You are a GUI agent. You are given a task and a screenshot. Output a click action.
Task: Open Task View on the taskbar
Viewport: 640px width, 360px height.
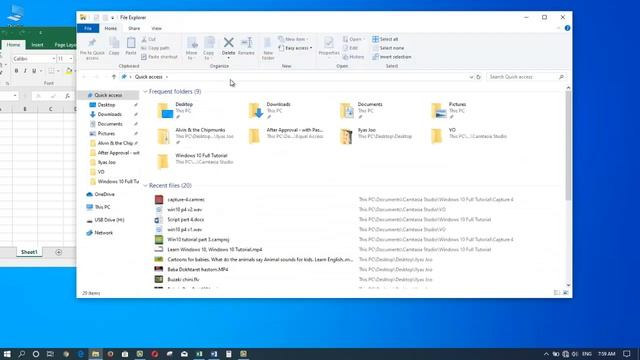(x=50, y=354)
